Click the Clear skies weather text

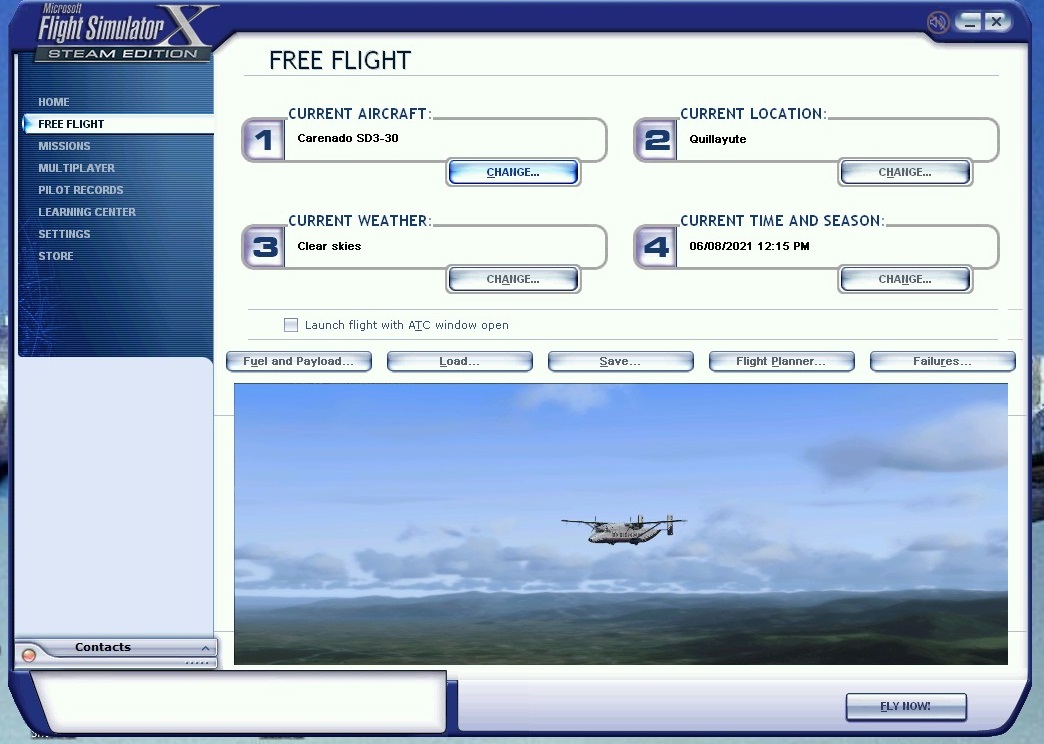tap(329, 246)
